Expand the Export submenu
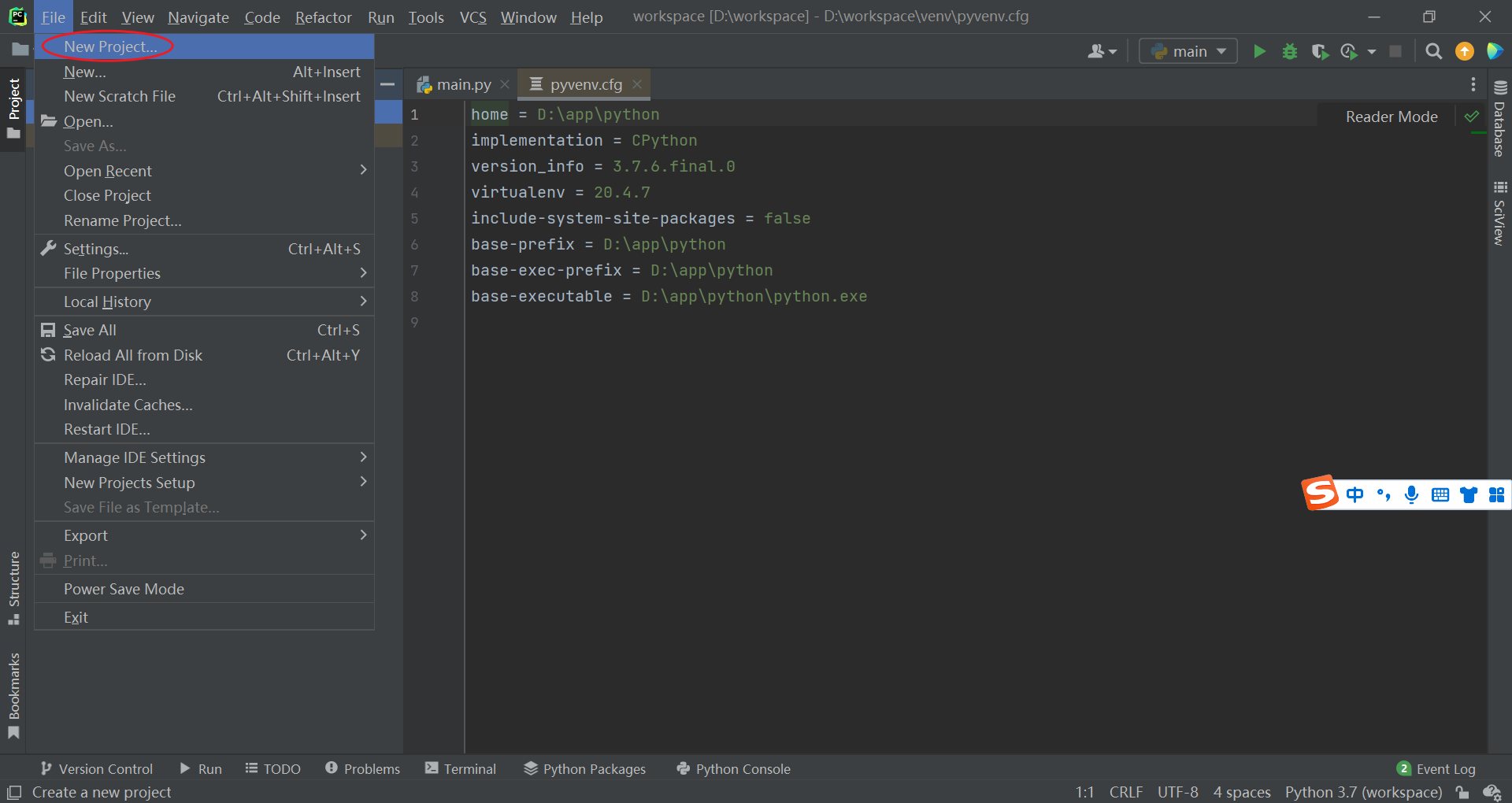1512x803 pixels. [204, 535]
